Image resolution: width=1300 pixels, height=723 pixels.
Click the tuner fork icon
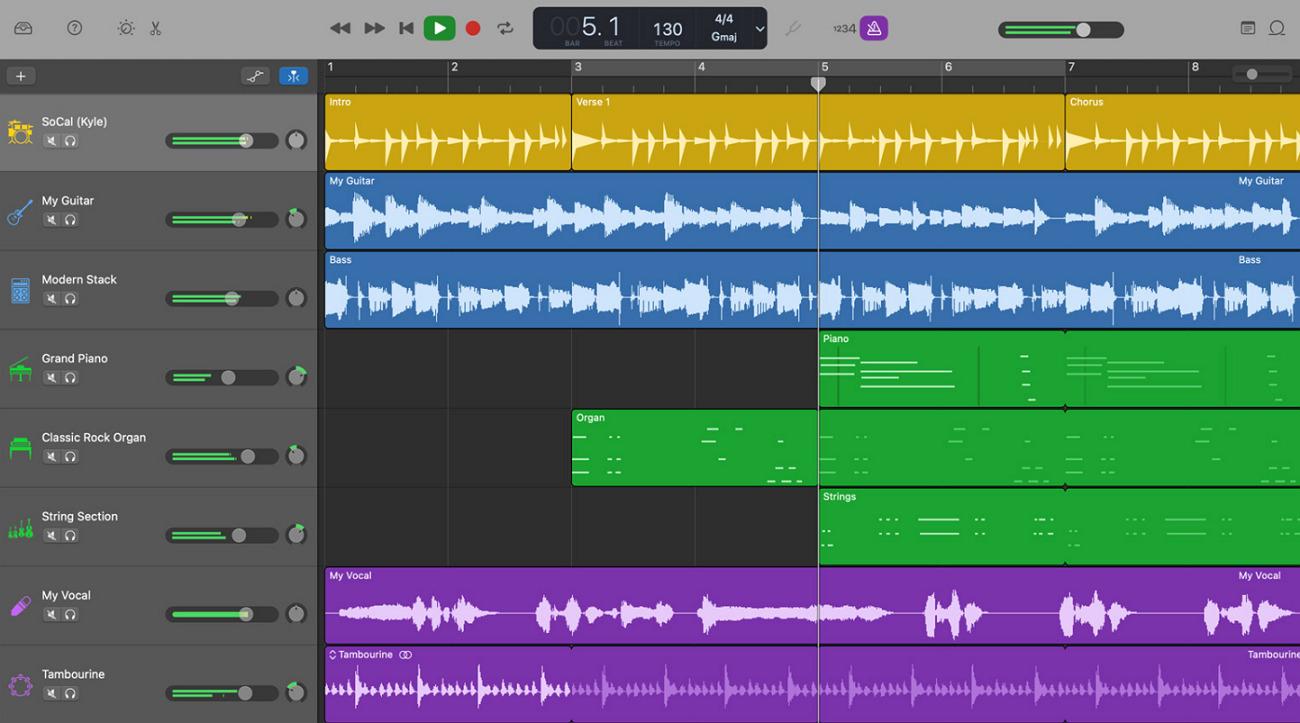point(793,28)
